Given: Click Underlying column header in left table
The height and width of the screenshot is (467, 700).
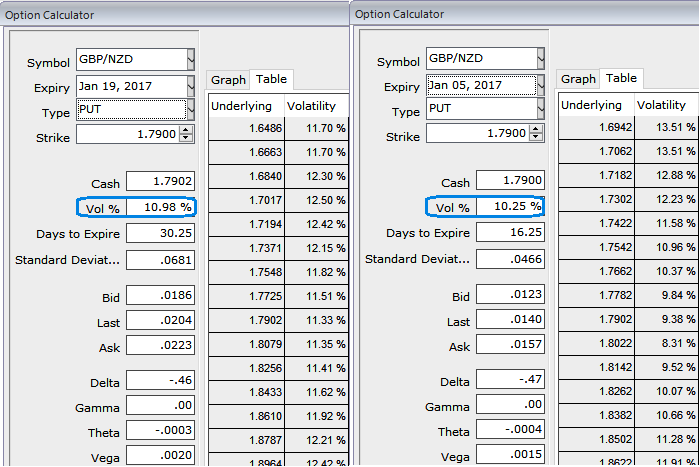Looking at the screenshot, I should (246, 106).
